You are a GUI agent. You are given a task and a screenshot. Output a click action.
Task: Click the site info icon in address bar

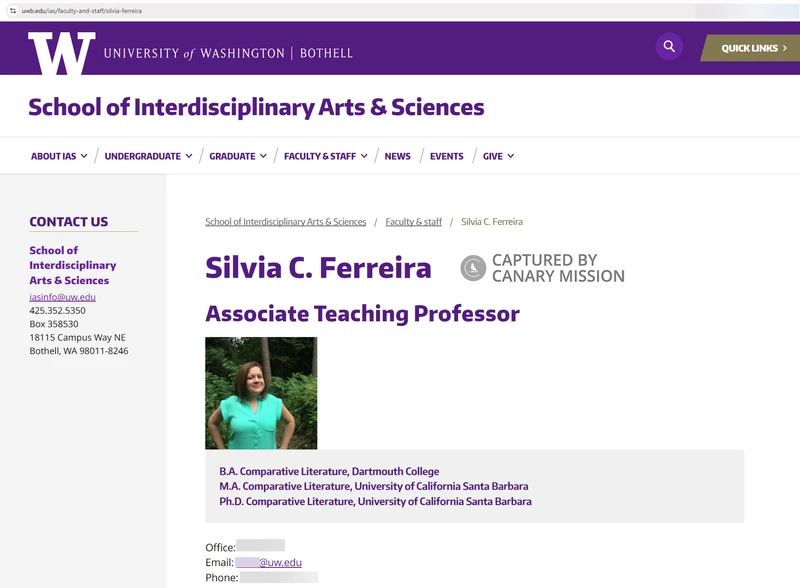pyautogui.click(x=13, y=11)
